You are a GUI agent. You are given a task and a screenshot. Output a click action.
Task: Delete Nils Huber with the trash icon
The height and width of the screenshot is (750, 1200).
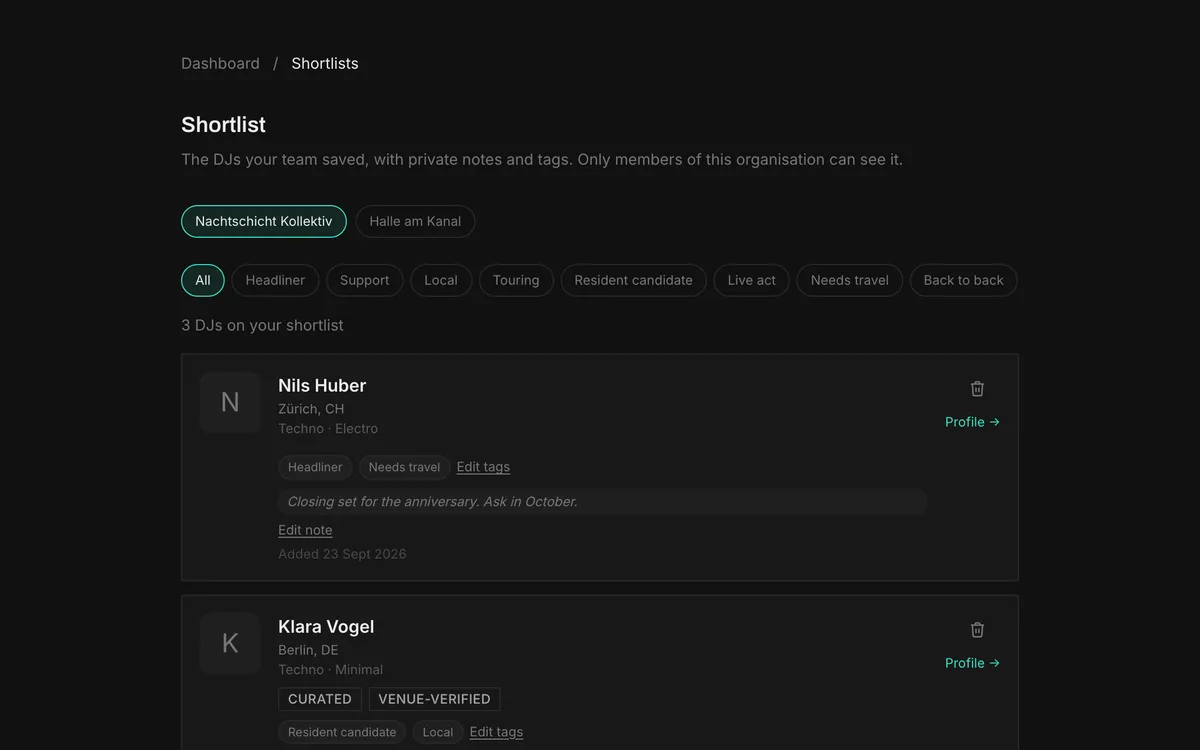coord(977,389)
